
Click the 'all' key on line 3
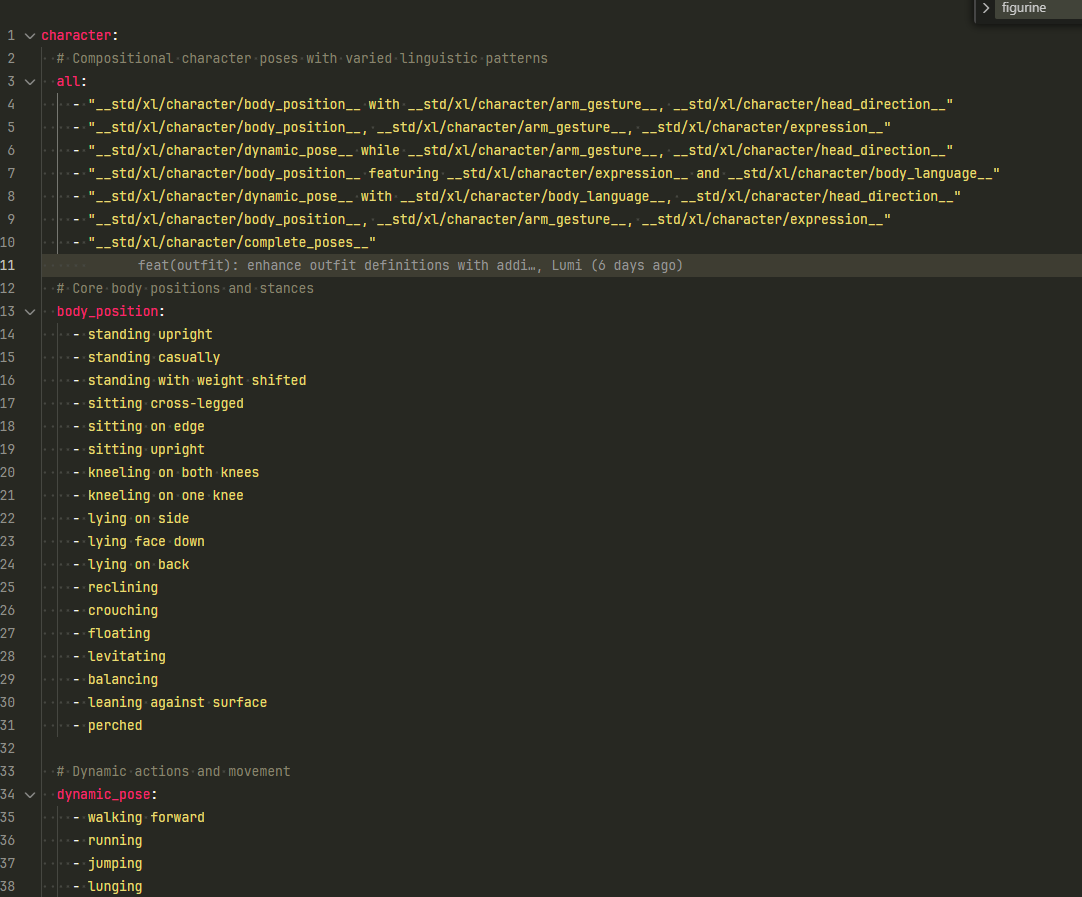(x=68, y=81)
